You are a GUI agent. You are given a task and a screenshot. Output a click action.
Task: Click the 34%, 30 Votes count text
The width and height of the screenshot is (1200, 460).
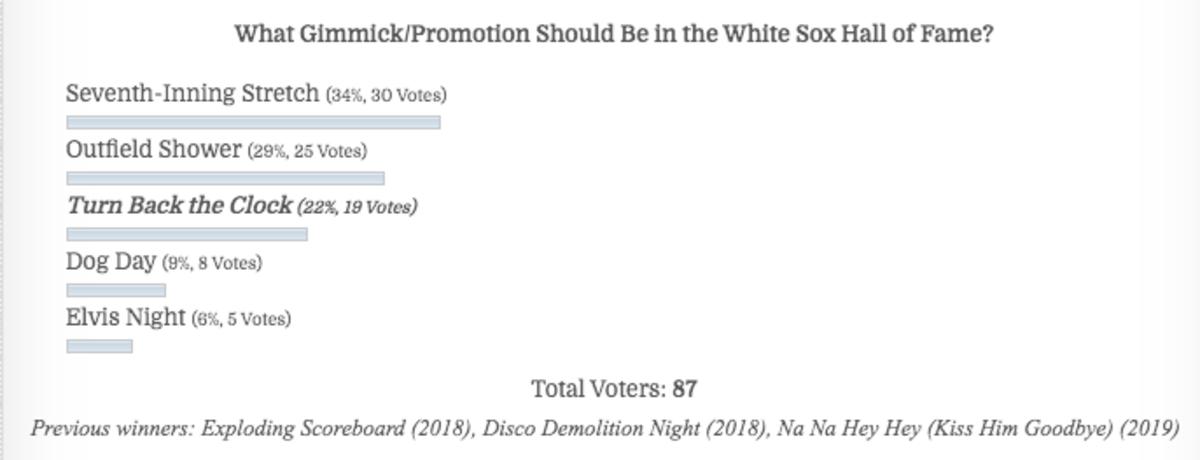coord(386,96)
